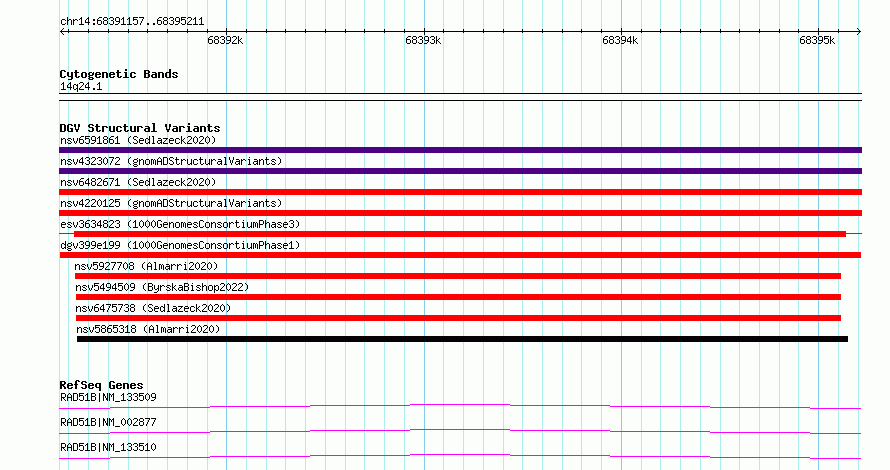Open variant label nsv6475738 (Sedlazeck2020)

153,308
